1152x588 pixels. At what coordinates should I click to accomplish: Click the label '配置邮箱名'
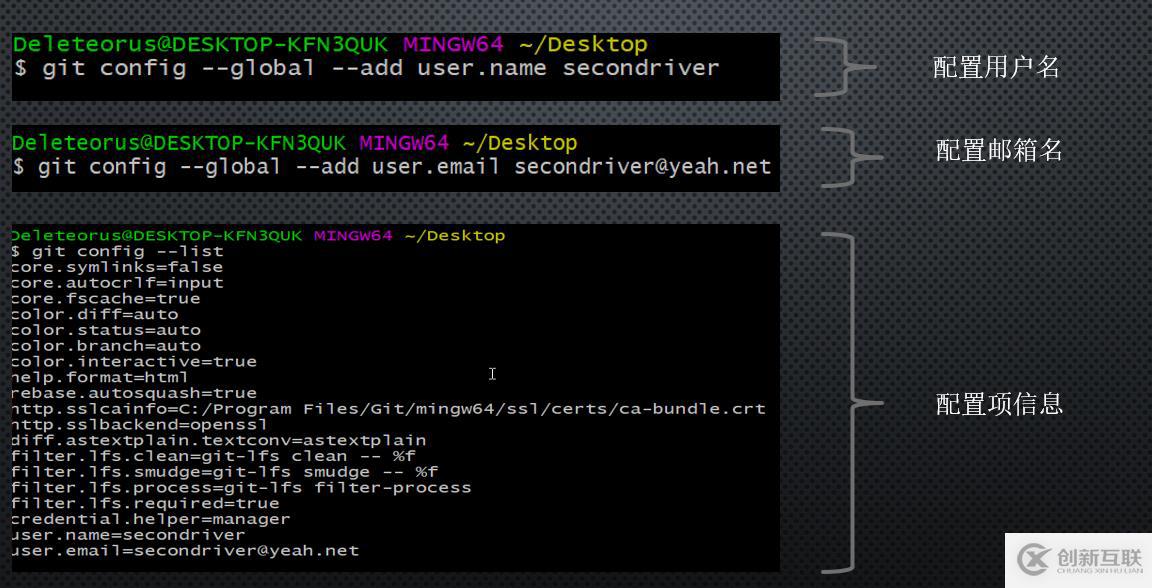999,151
